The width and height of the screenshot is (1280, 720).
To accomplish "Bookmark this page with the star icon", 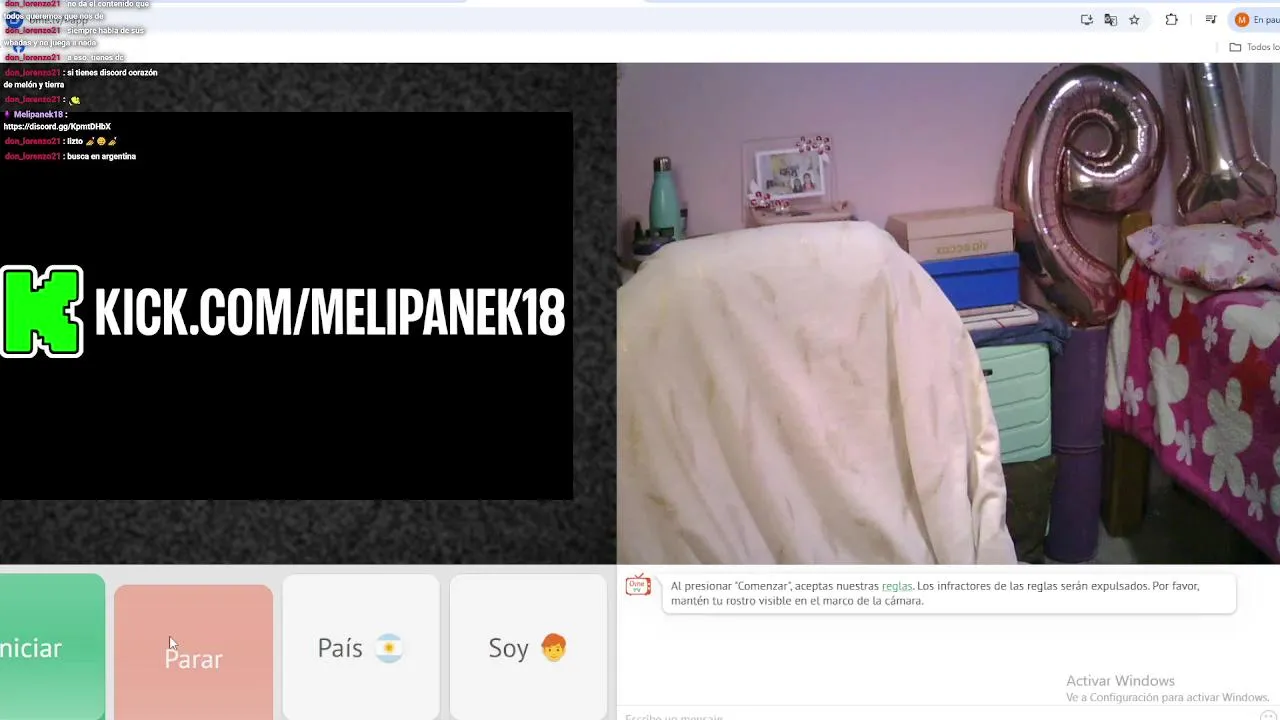I will point(1134,20).
